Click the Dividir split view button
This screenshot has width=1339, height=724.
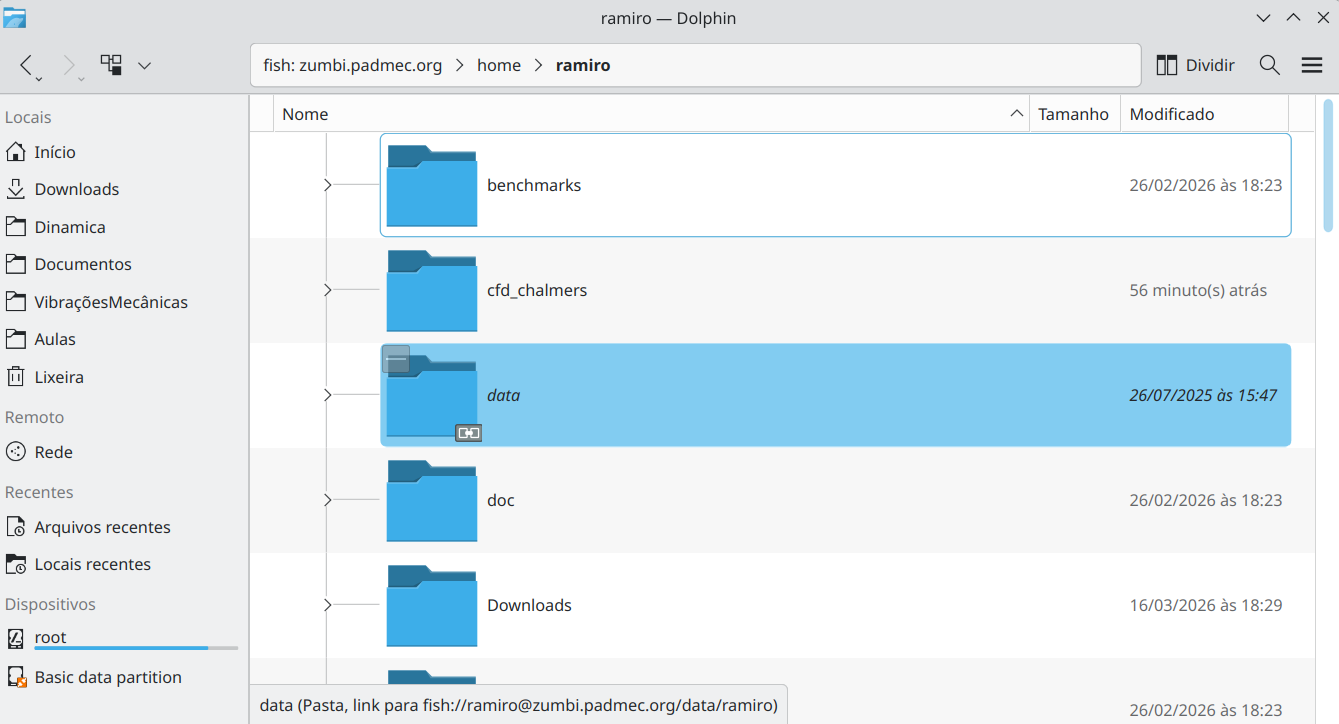[1195, 65]
